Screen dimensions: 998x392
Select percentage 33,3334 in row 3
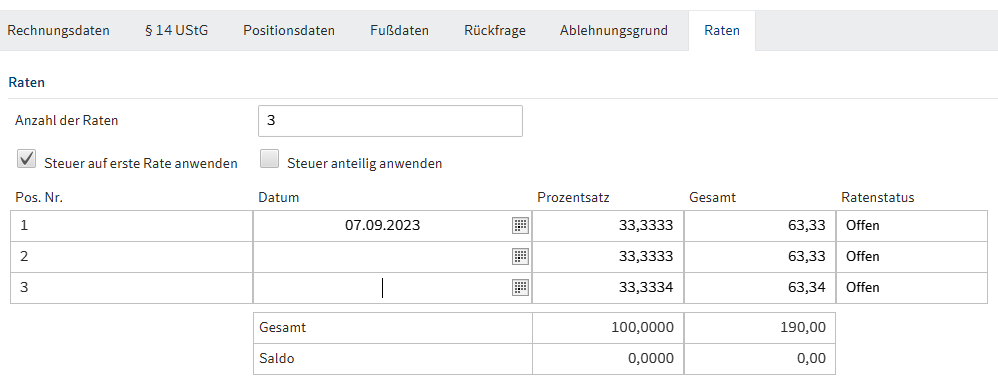608,288
